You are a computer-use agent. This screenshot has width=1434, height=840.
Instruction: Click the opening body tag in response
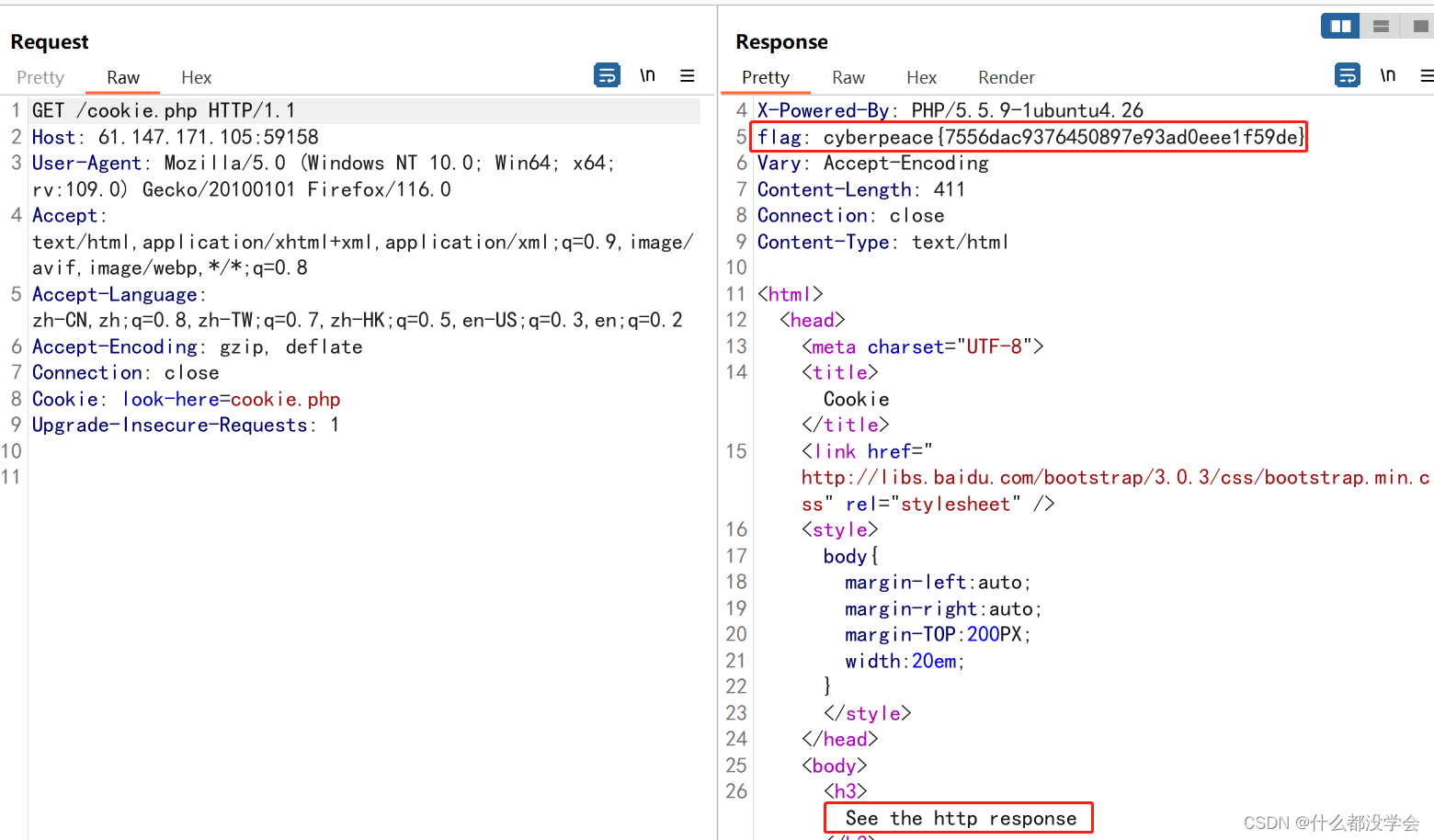(x=835, y=766)
